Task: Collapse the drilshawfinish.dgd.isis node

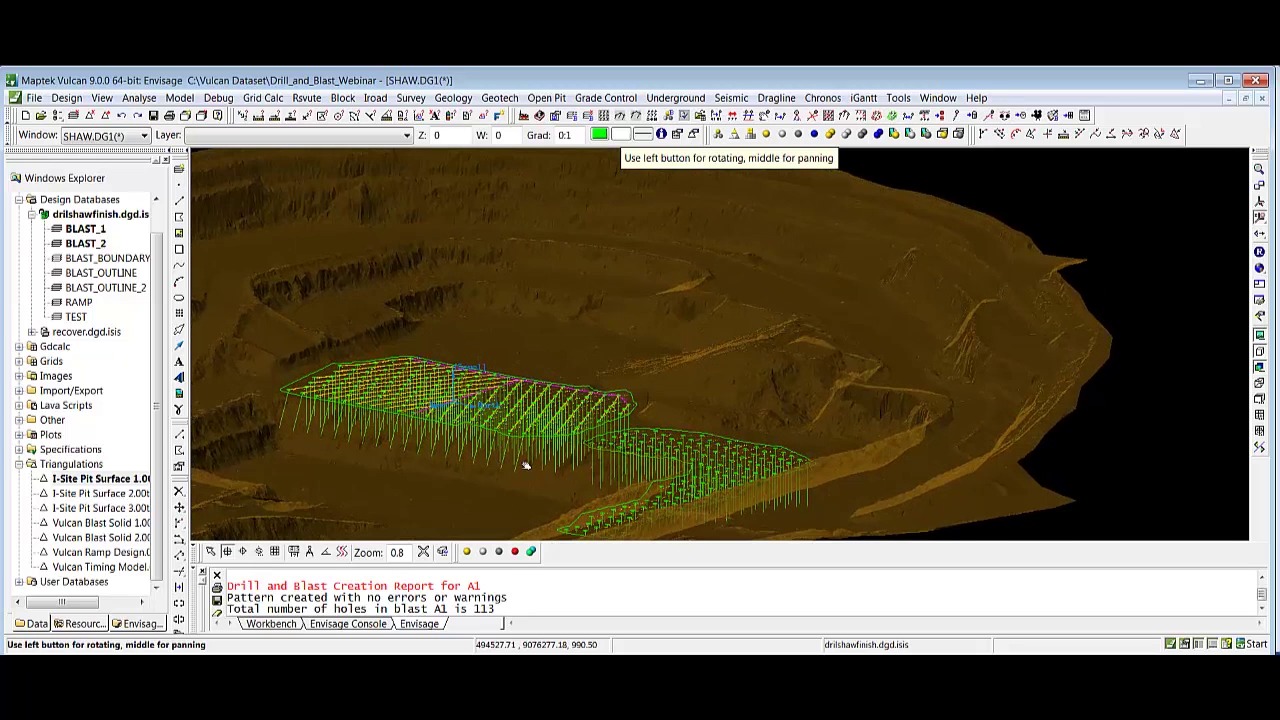Action: tap(31, 214)
